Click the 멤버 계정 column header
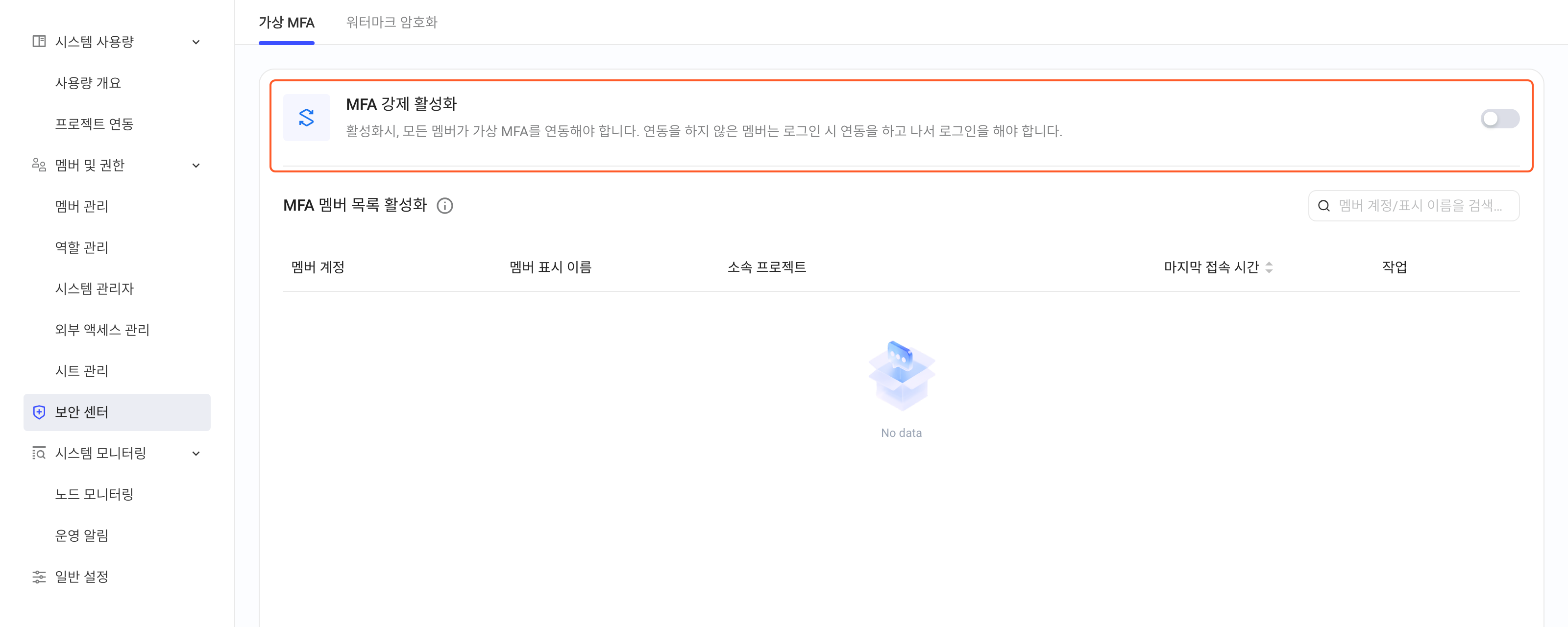The width and height of the screenshot is (1568, 627). [x=318, y=267]
